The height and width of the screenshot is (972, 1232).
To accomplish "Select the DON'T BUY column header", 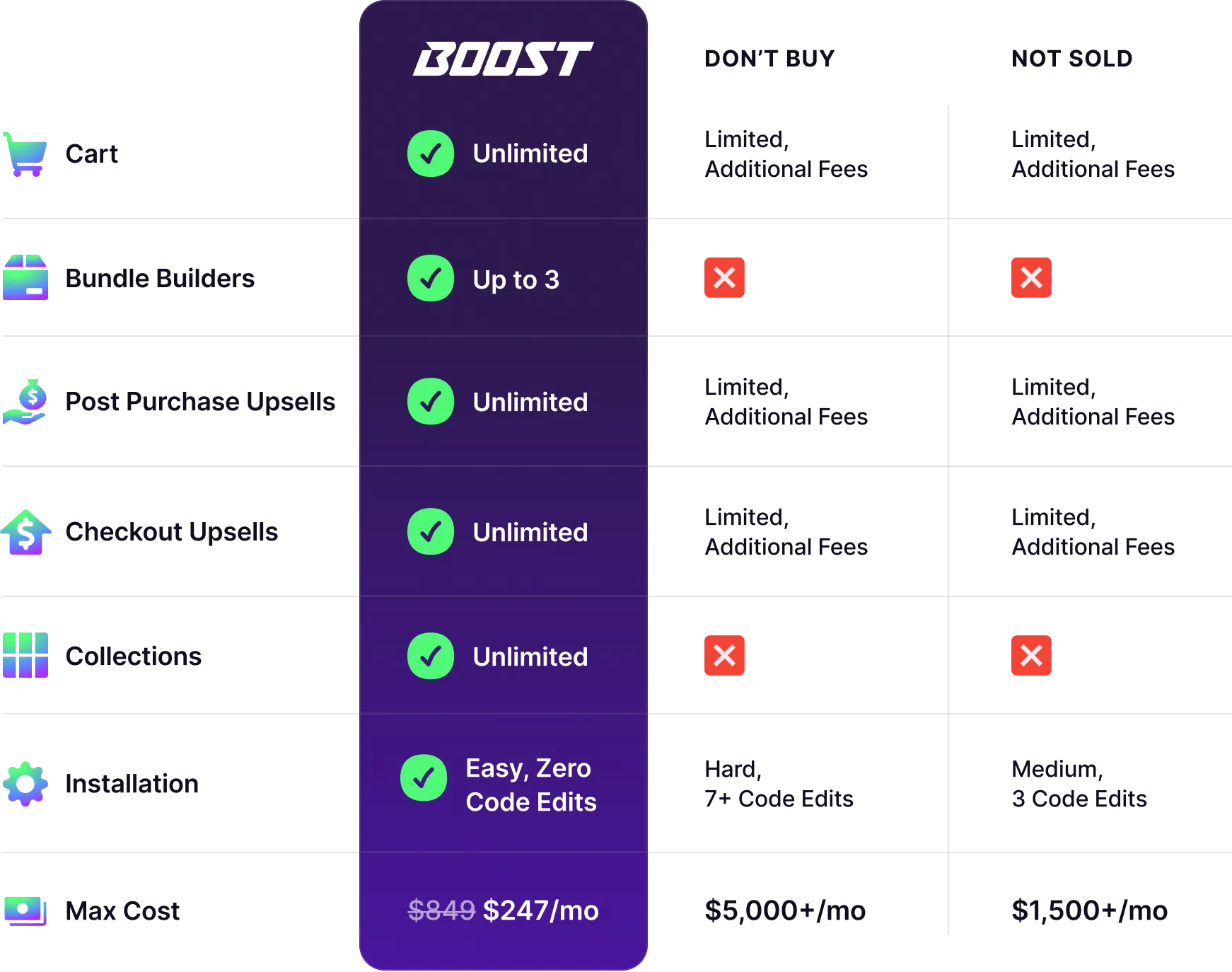I will point(769,59).
